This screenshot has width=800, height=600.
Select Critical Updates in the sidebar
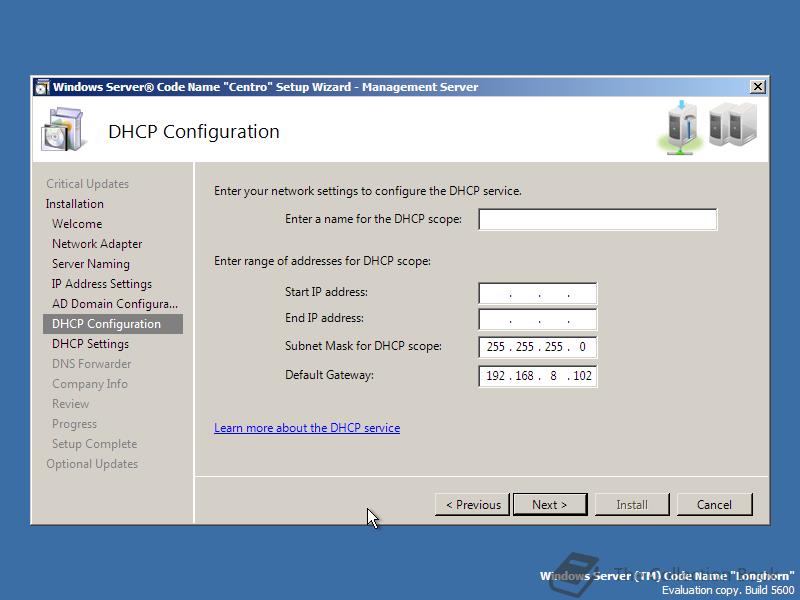click(87, 184)
